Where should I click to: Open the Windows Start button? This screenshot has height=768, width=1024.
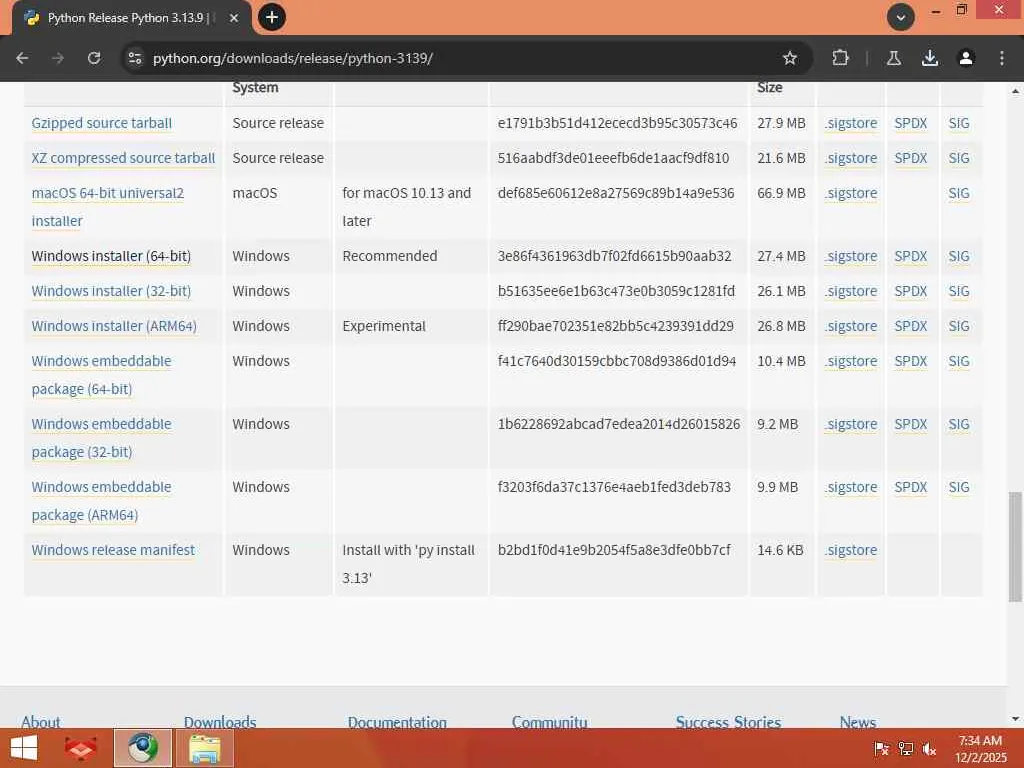(24, 748)
